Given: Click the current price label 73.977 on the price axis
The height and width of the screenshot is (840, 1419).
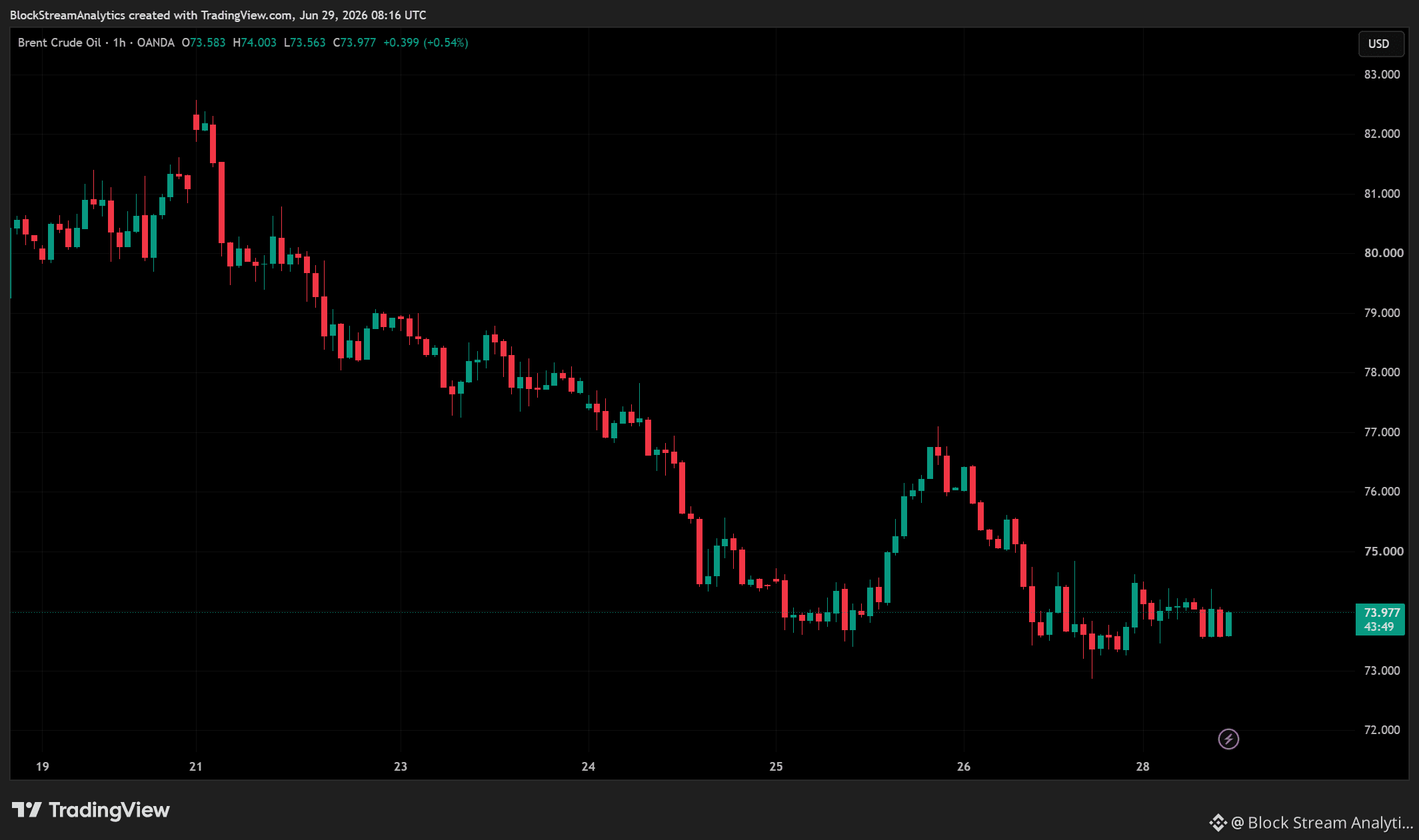Looking at the screenshot, I should coord(1382,612).
